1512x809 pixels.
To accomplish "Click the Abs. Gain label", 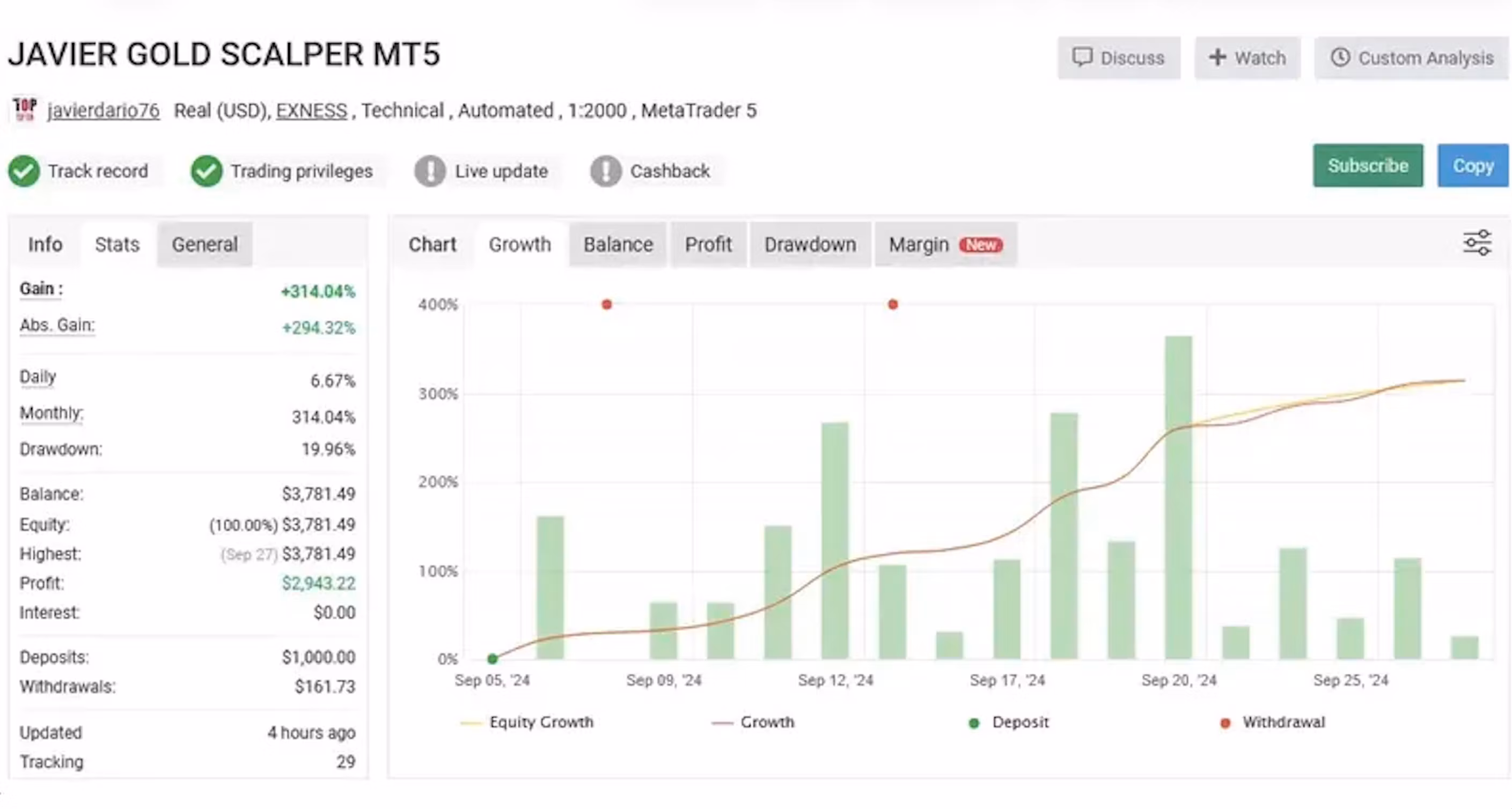I will click(57, 325).
